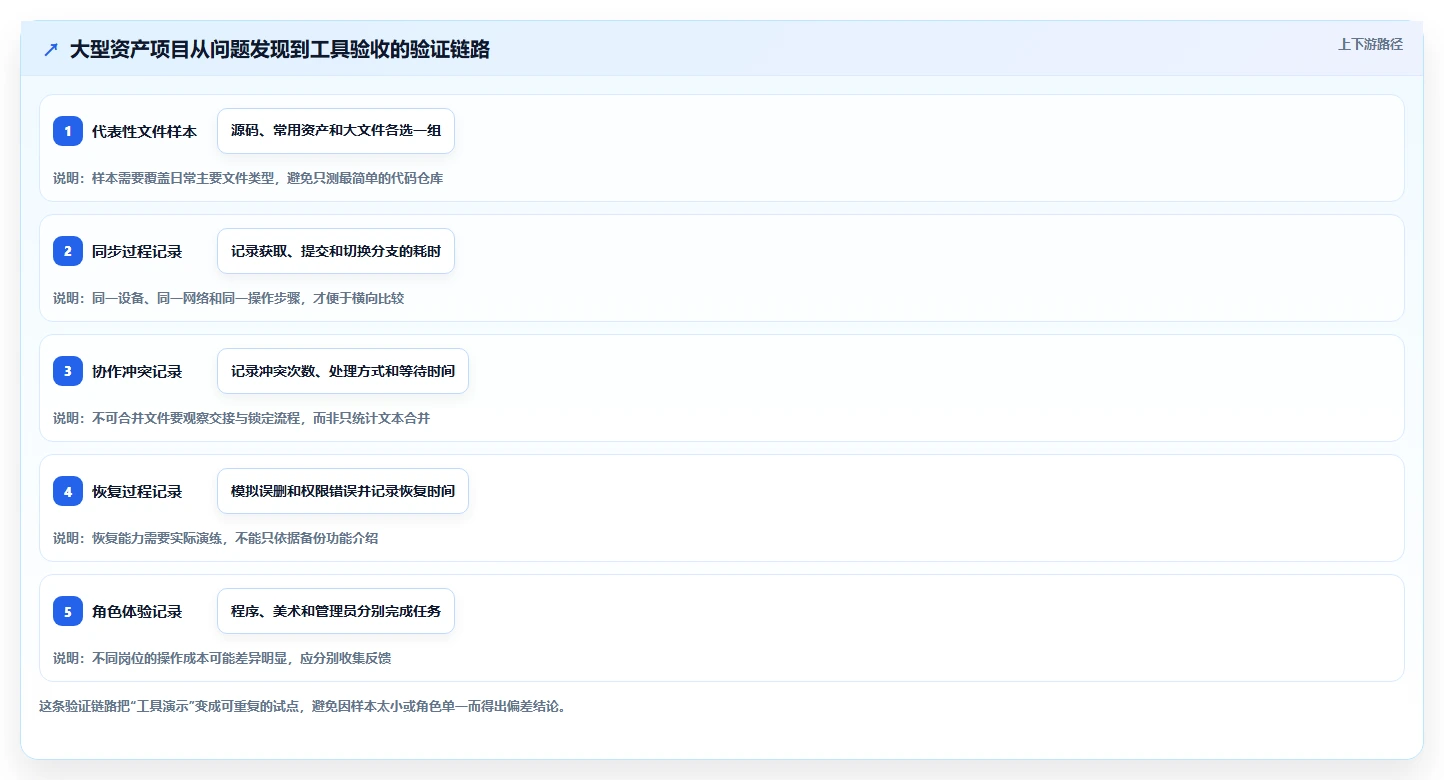This screenshot has width=1444, height=780.
Task: Click the title 大型资产项目从问题发现到工具验收的验证链路
Action: (x=280, y=49)
